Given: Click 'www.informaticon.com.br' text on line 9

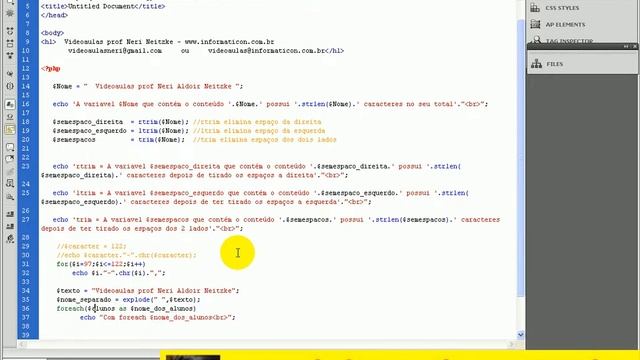Looking at the screenshot, I should pyautogui.click(x=229, y=42).
